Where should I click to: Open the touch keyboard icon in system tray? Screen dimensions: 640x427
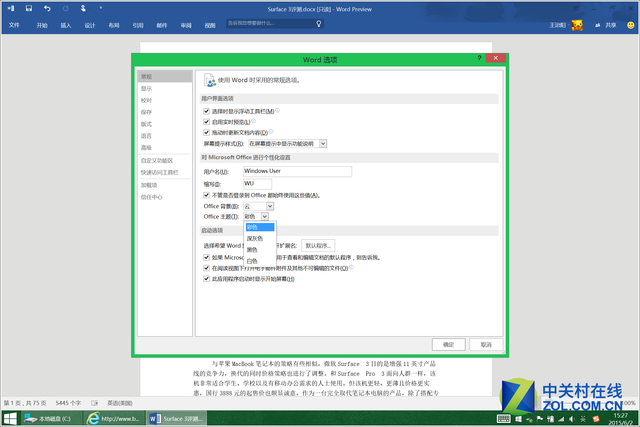[503, 419]
